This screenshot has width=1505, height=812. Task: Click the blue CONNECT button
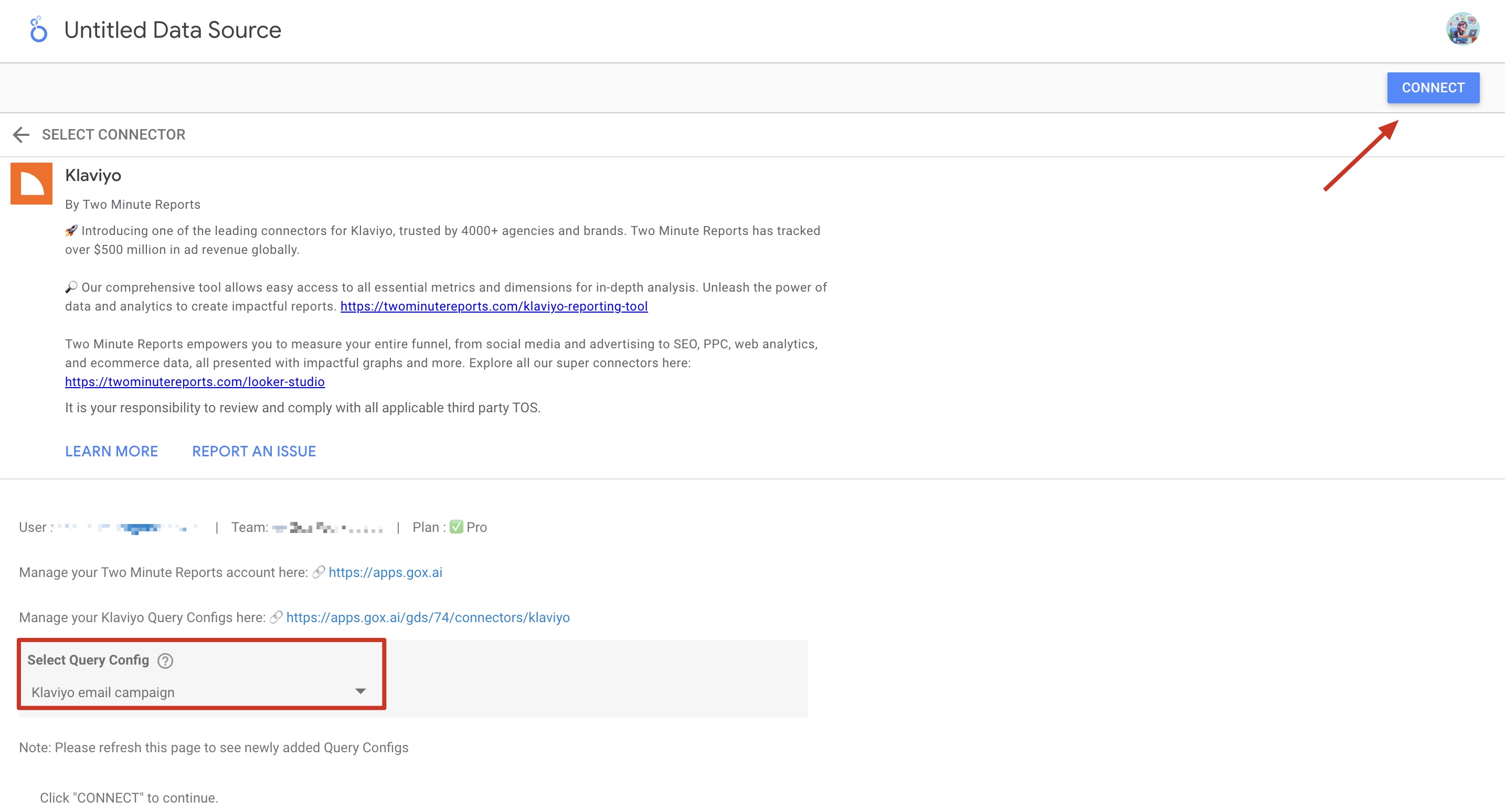tap(1433, 88)
